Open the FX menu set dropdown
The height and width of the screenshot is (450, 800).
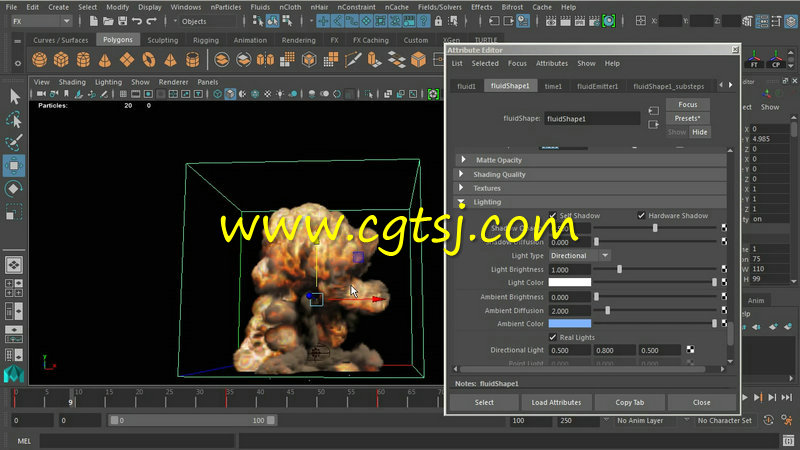point(41,21)
